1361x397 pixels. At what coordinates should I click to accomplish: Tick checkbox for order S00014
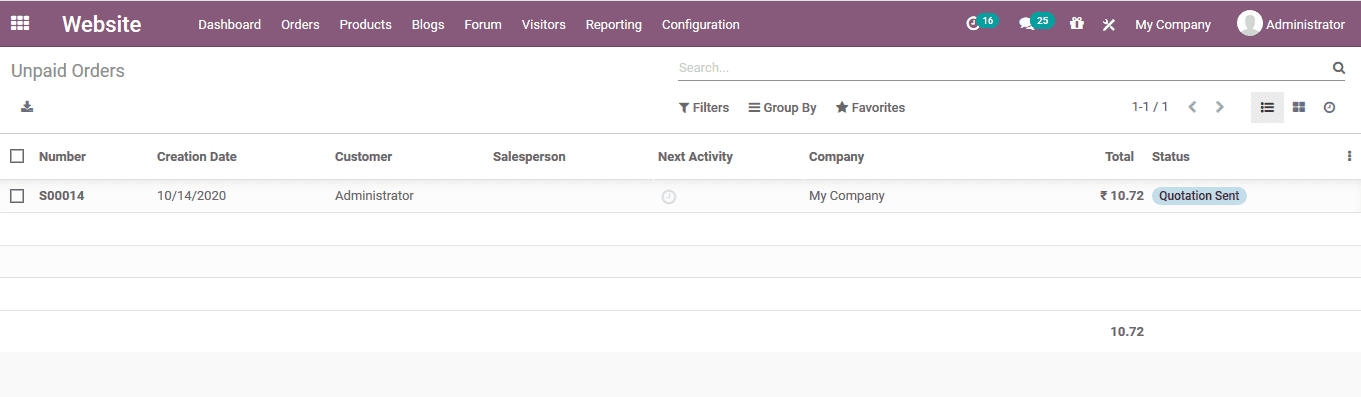(x=17, y=196)
